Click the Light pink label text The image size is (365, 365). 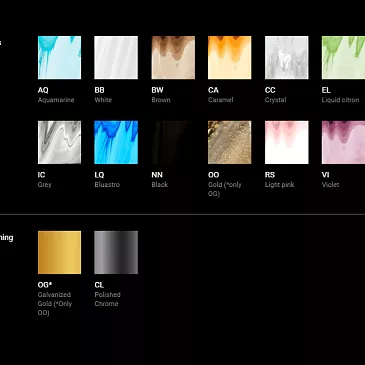[x=279, y=184]
